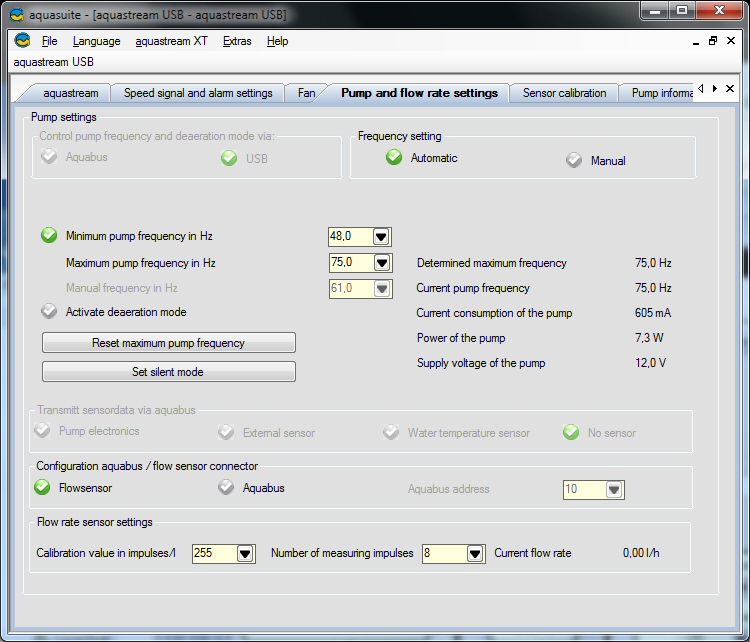Select the No sensor option

click(599, 432)
